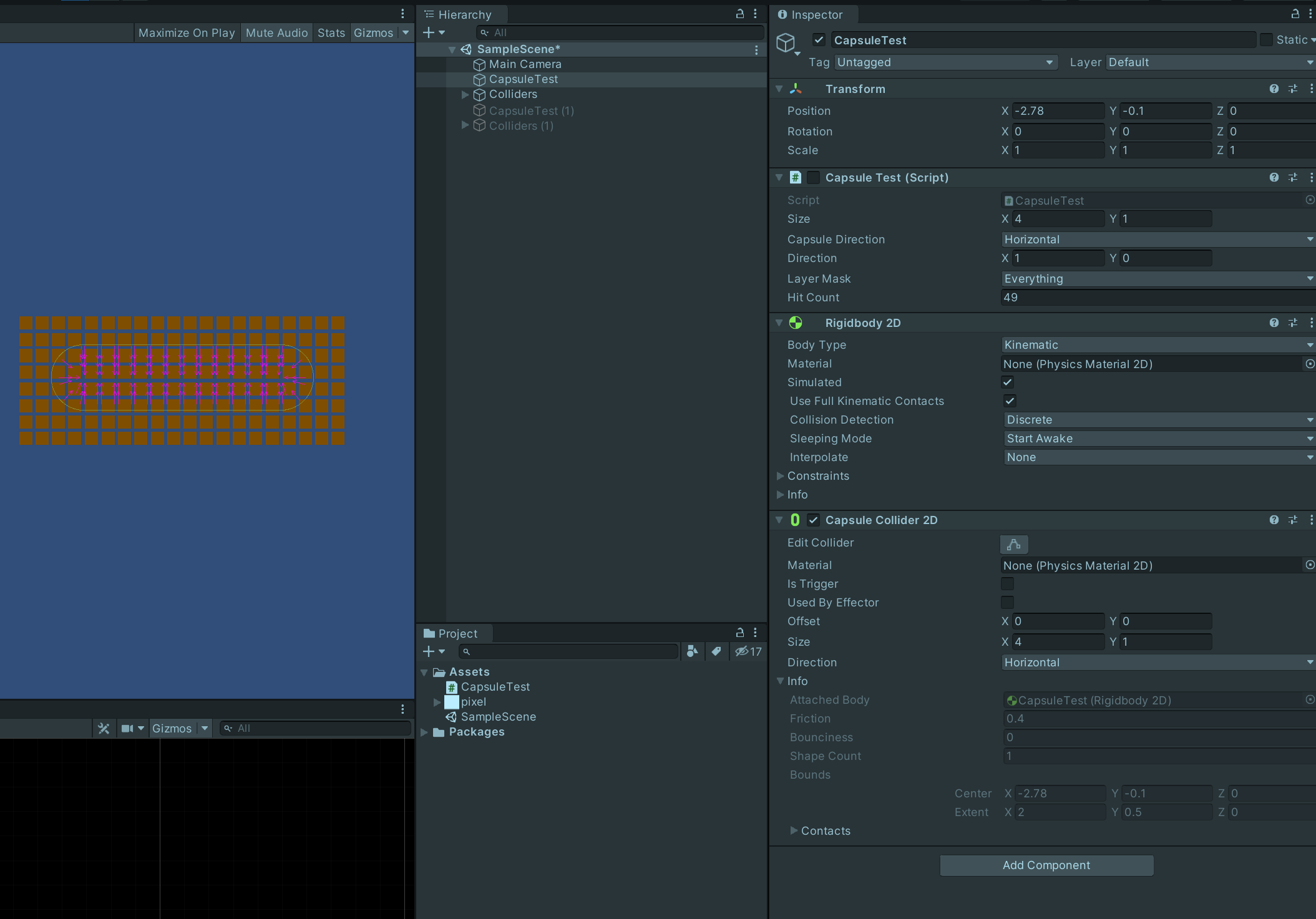Toggle the Is Trigger checkbox
The height and width of the screenshot is (919, 1316).
[1007, 584]
